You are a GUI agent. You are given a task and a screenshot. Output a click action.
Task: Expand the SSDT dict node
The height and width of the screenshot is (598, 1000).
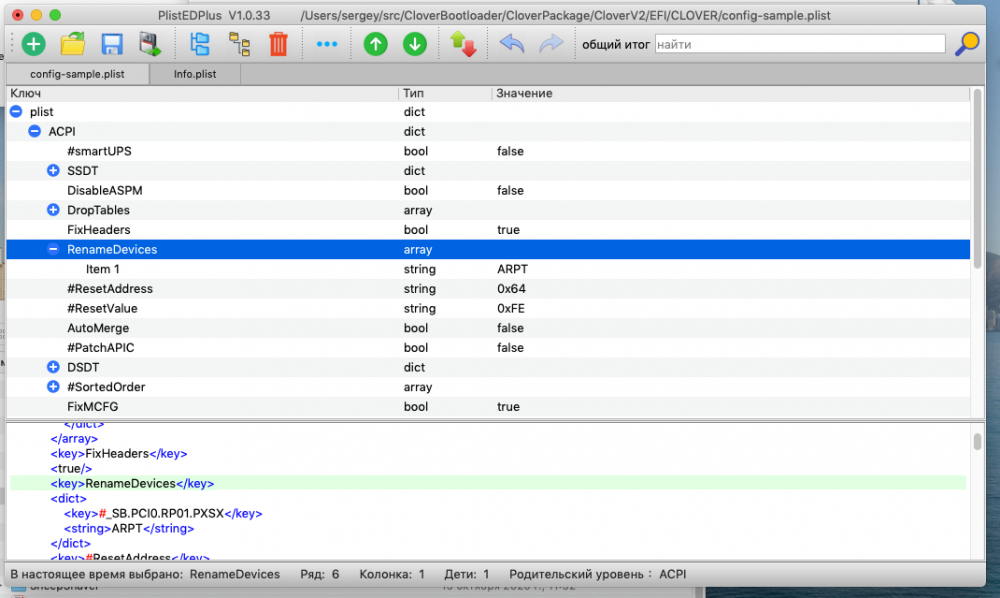[53, 170]
